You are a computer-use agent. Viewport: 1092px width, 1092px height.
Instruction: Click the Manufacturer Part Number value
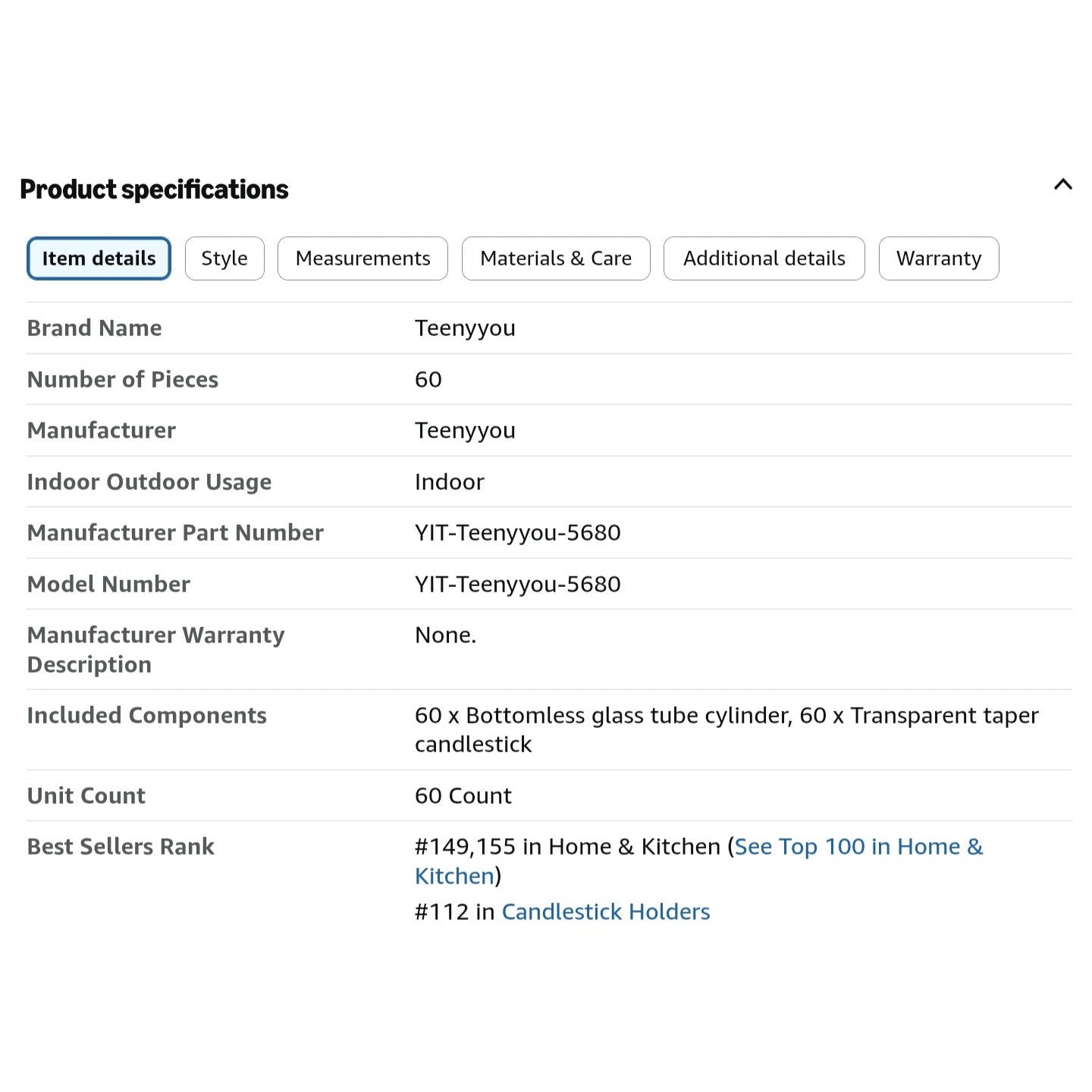(x=518, y=533)
